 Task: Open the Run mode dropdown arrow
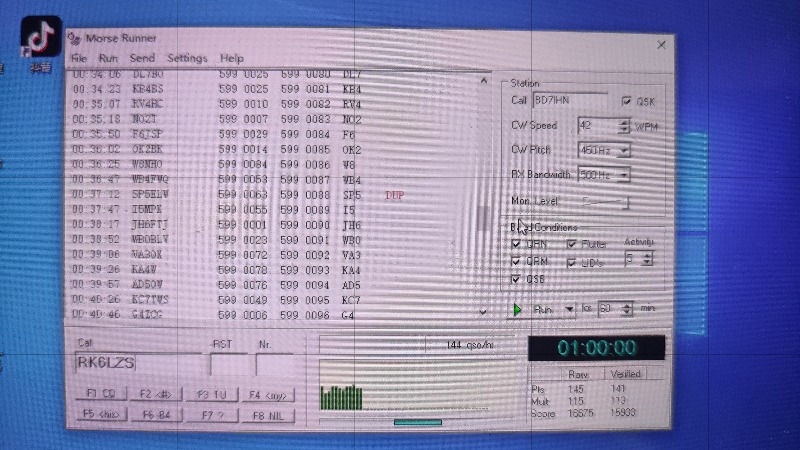click(569, 309)
